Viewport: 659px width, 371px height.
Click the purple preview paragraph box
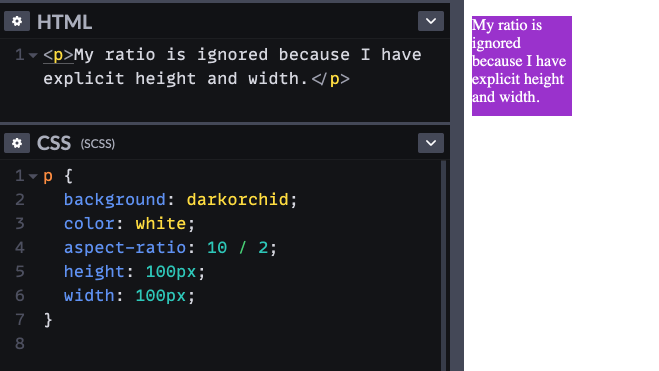point(522,66)
